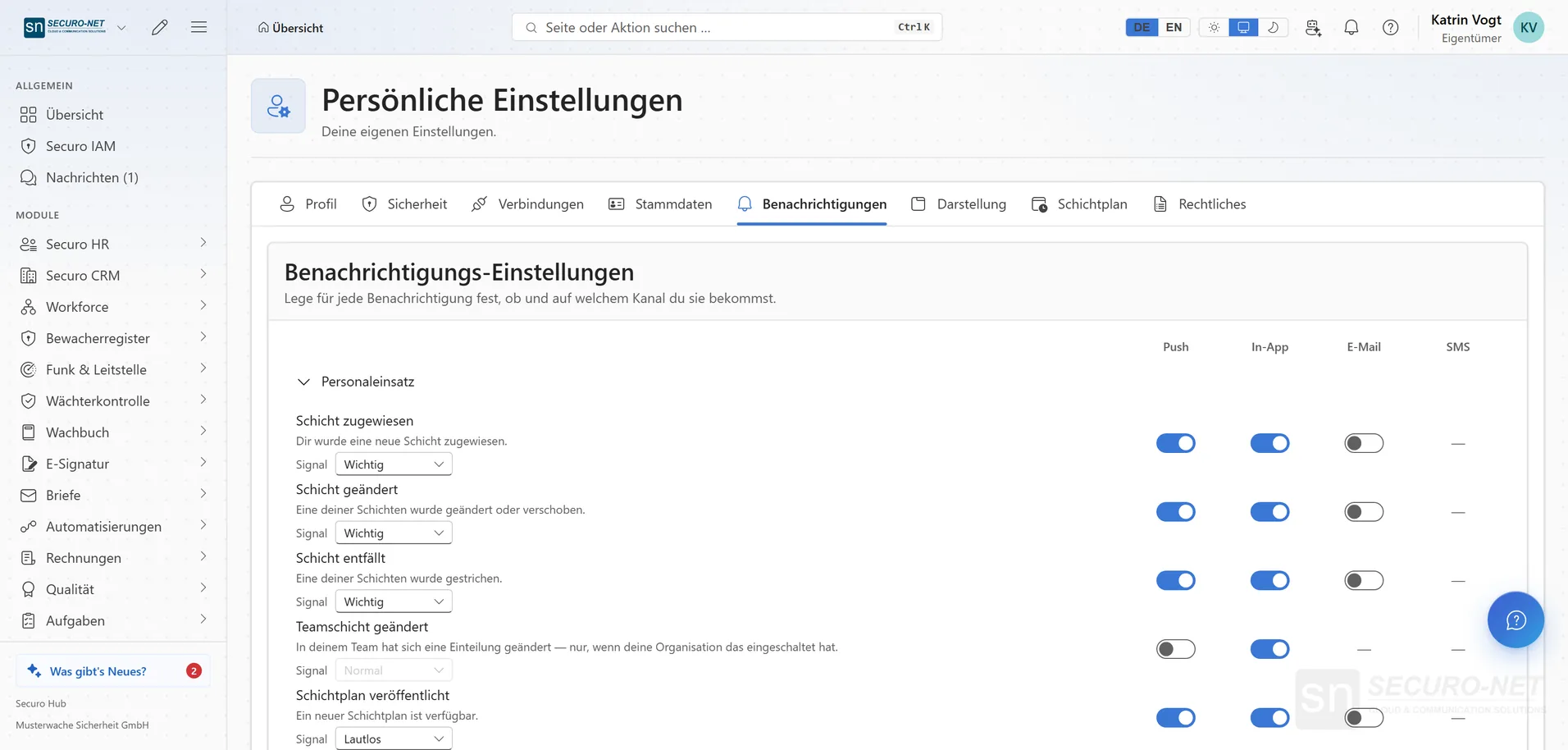
Task: Expand the Securo HR module
Action: pyautogui.click(x=113, y=244)
